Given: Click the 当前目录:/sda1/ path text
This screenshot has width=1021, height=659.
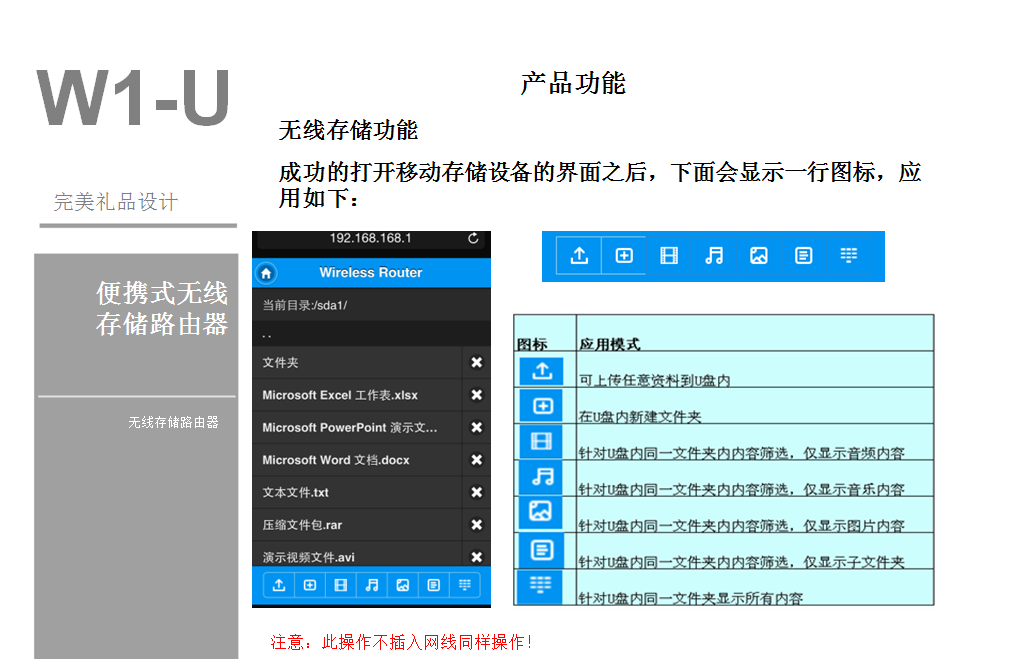Looking at the screenshot, I should tap(304, 305).
